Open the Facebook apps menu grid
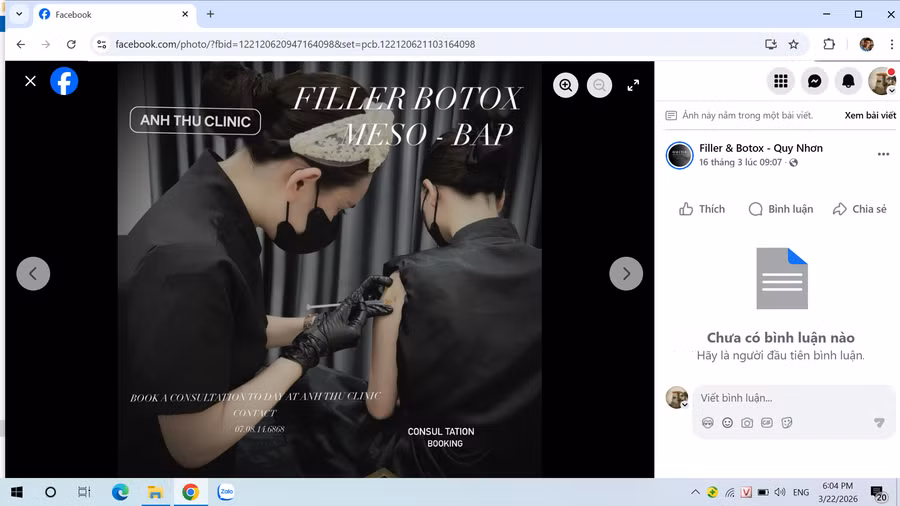 pos(781,81)
